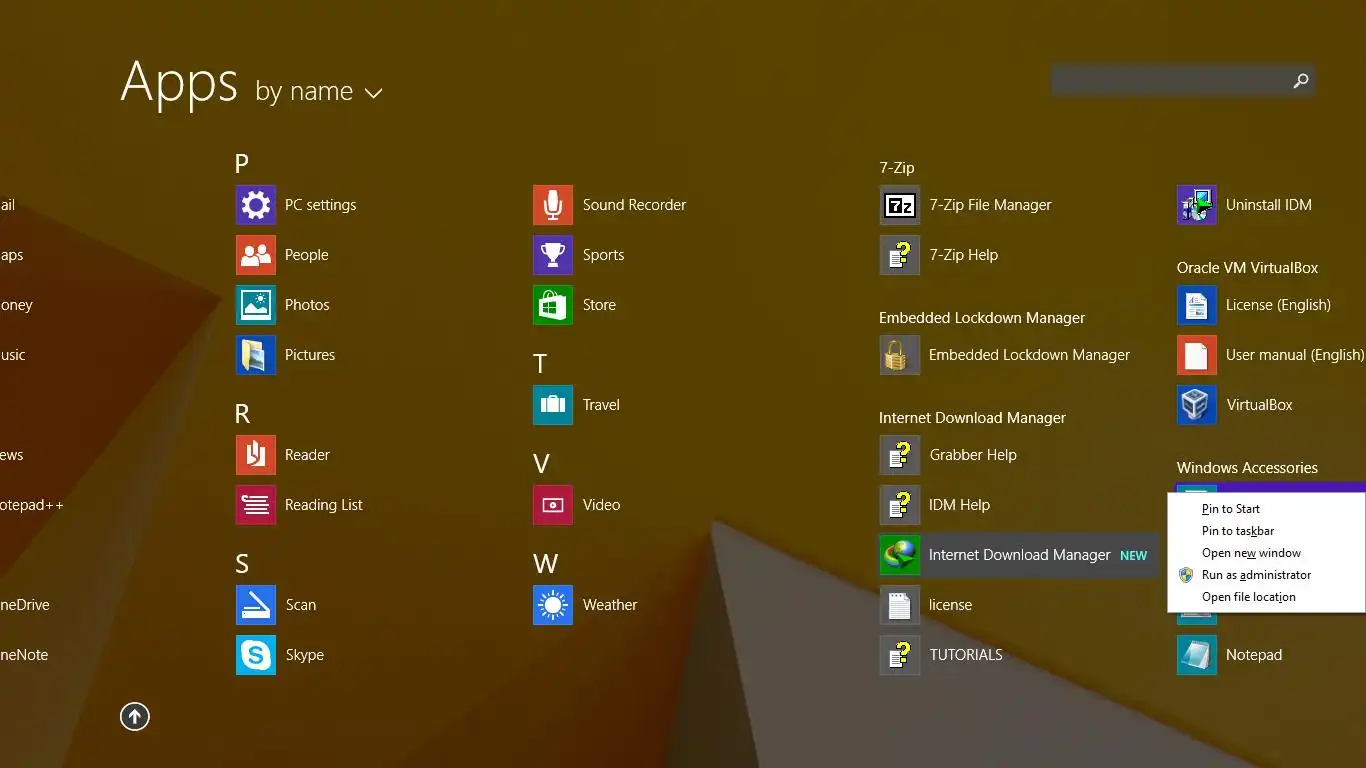Click the 'Internet Download Manager' group heading

972,418
